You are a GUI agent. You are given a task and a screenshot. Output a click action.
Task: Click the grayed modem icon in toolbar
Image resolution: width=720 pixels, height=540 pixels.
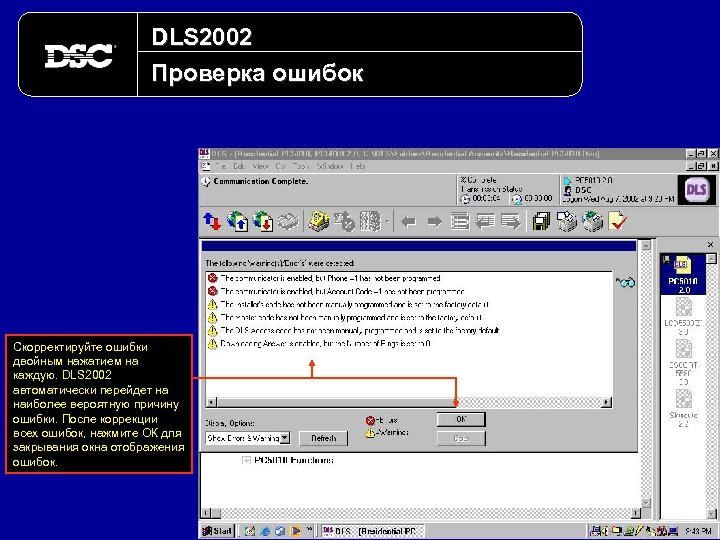288,221
